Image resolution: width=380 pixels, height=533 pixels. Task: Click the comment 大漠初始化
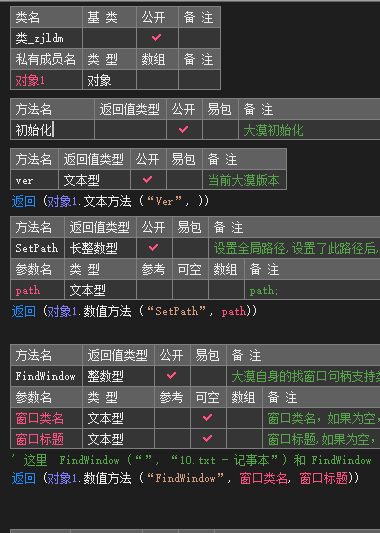pos(274,130)
